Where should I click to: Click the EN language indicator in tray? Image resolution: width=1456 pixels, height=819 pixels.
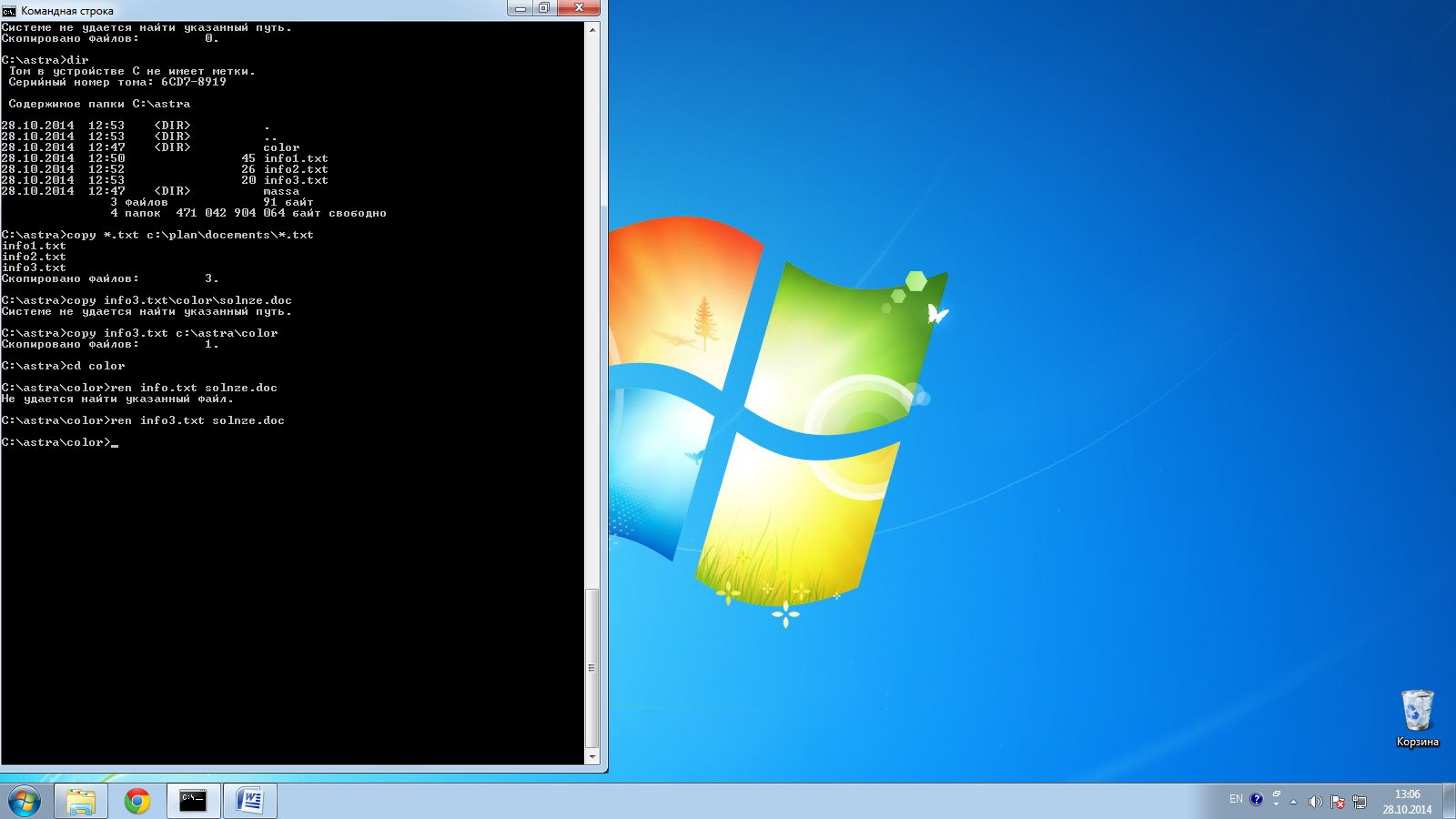click(x=1236, y=799)
